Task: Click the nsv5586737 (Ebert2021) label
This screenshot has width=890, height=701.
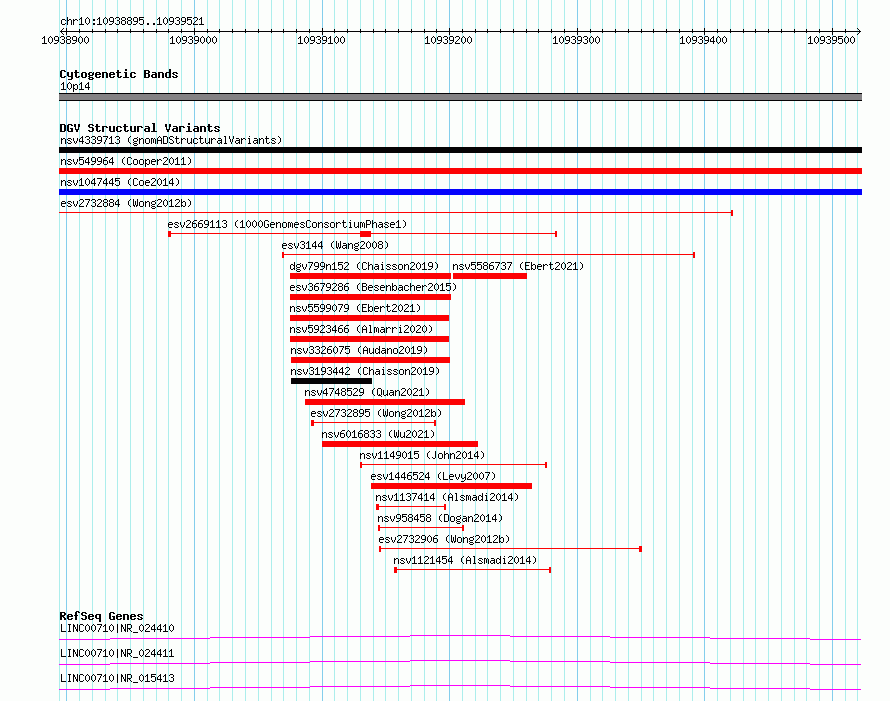Action: click(x=518, y=266)
